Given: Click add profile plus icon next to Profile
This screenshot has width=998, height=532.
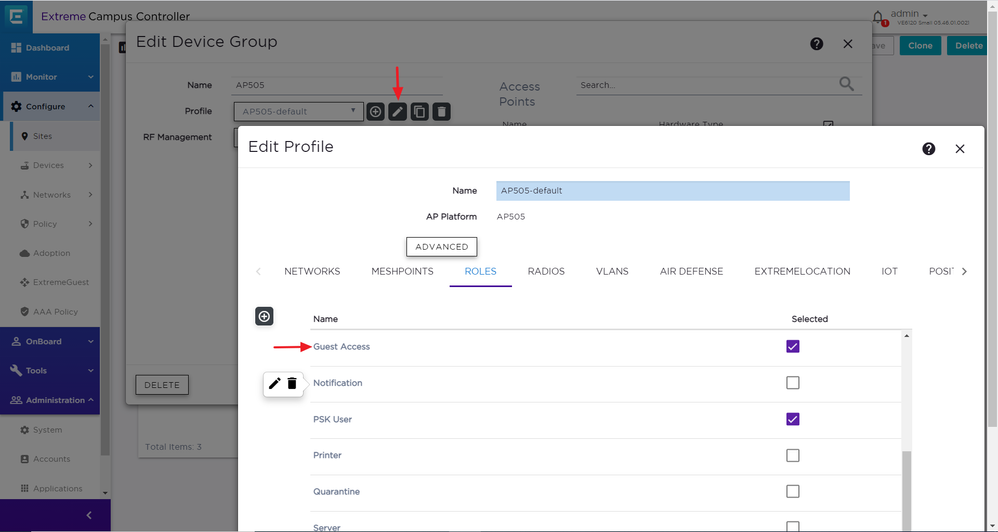Looking at the screenshot, I should click(x=376, y=111).
